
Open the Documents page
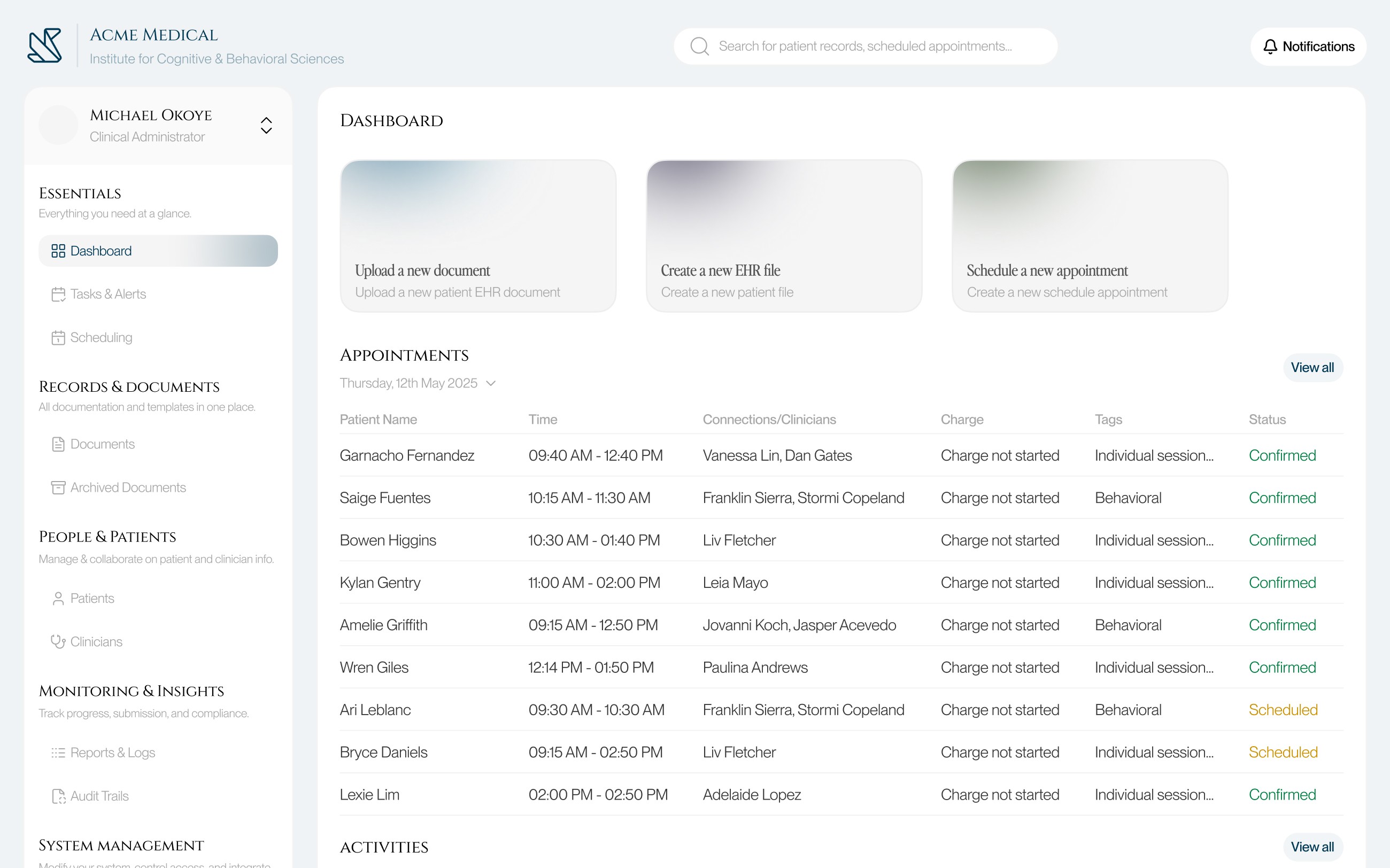coord(102,444)
